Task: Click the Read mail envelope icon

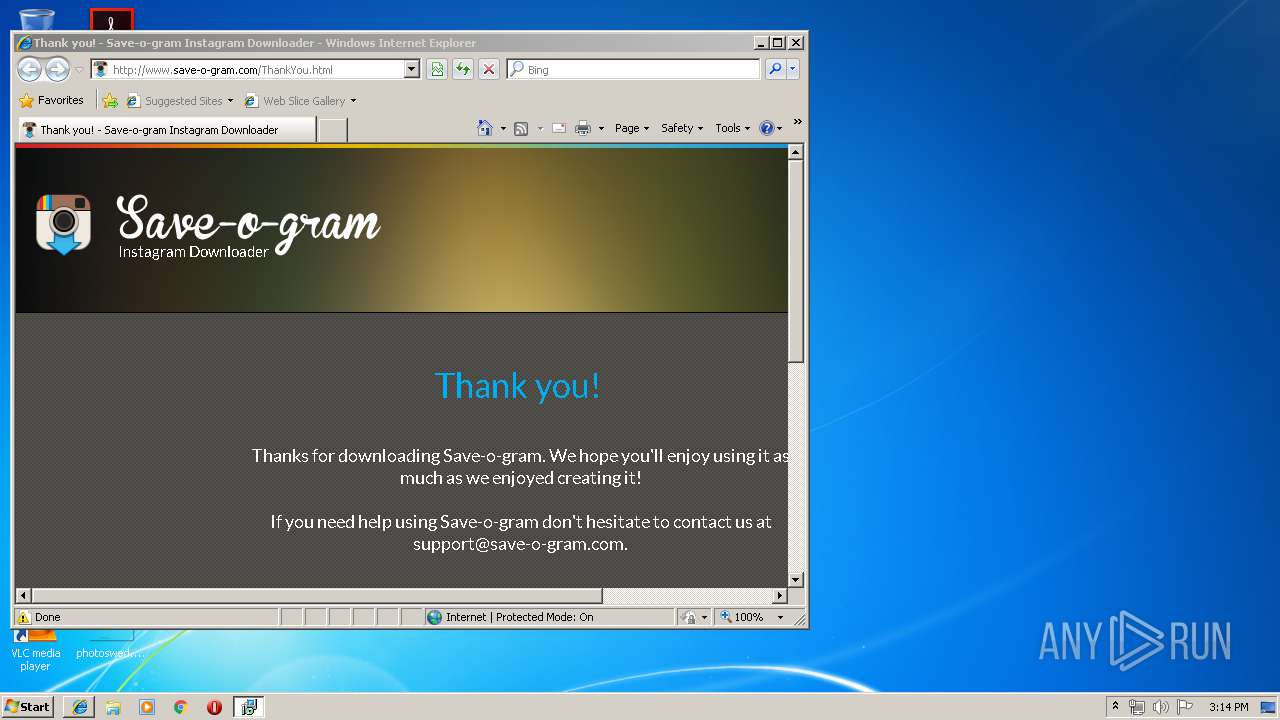Action: click(x=558, y=128)
